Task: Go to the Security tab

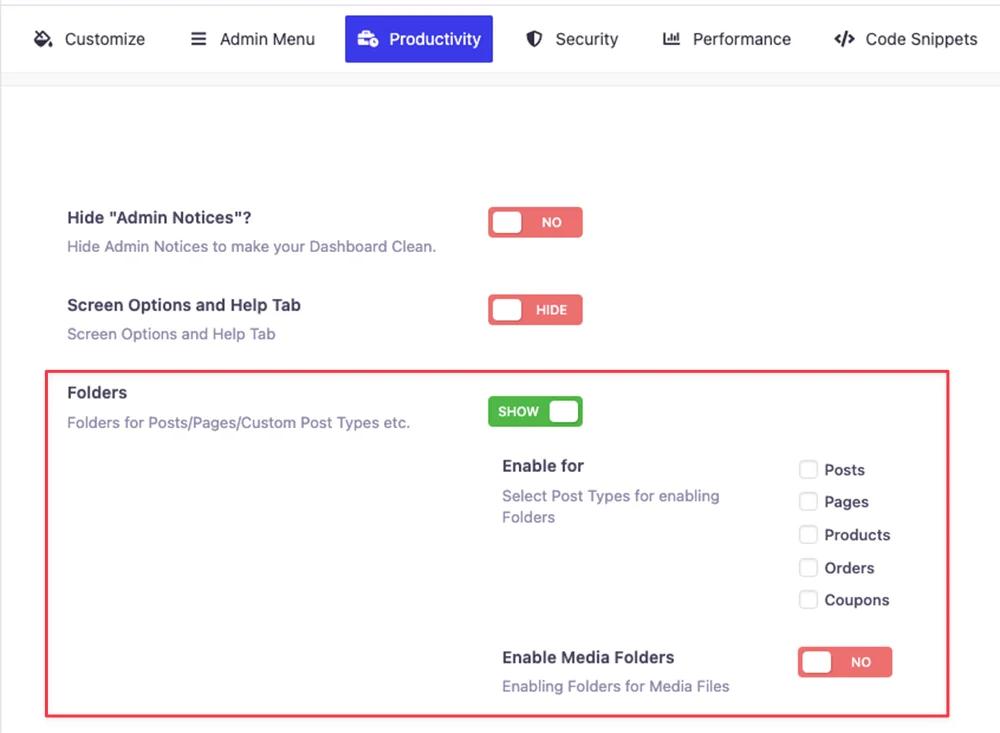Action: coord(572,39)
